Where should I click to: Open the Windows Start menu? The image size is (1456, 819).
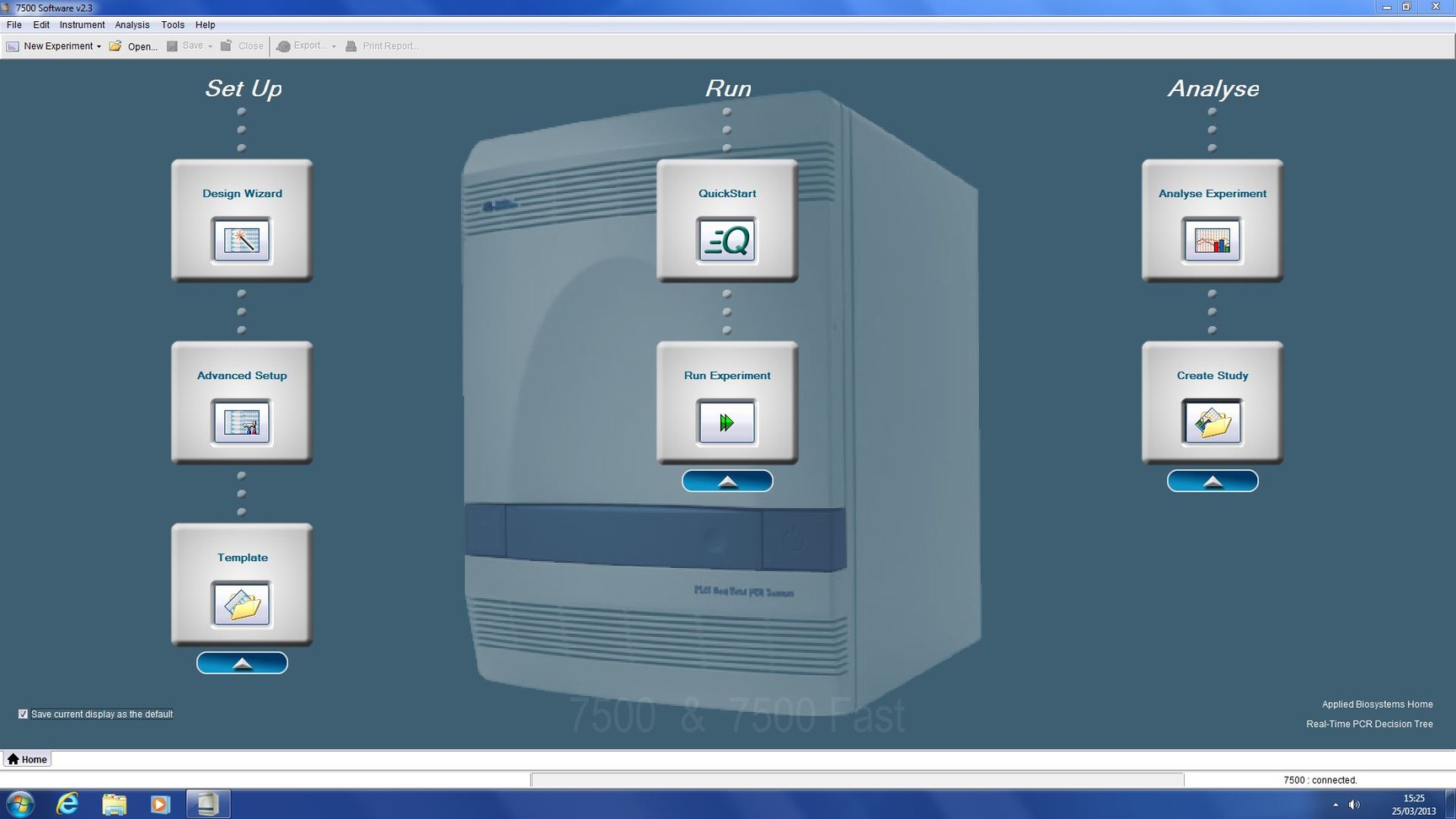(20, 804)
